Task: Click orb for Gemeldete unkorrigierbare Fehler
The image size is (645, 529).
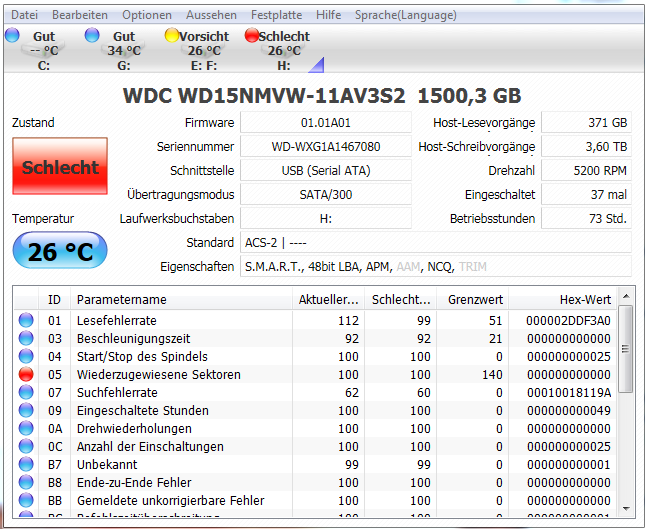Action: coord(26,500)
